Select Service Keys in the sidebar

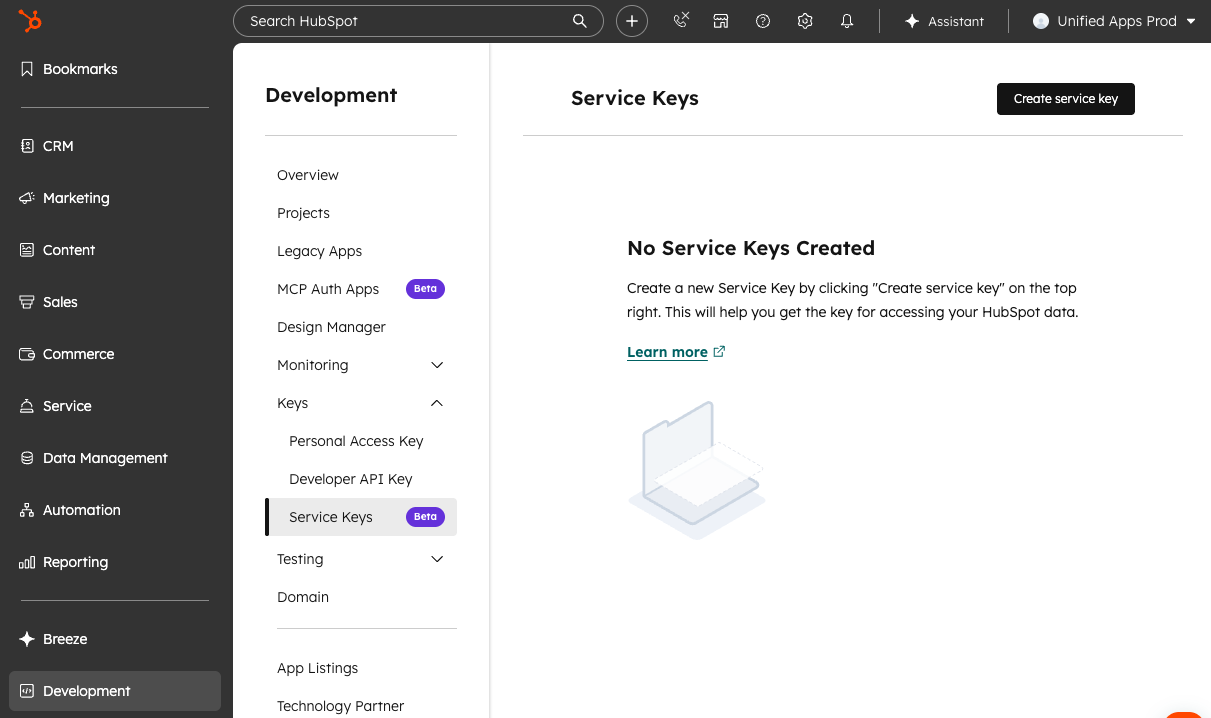coord(361,517)
